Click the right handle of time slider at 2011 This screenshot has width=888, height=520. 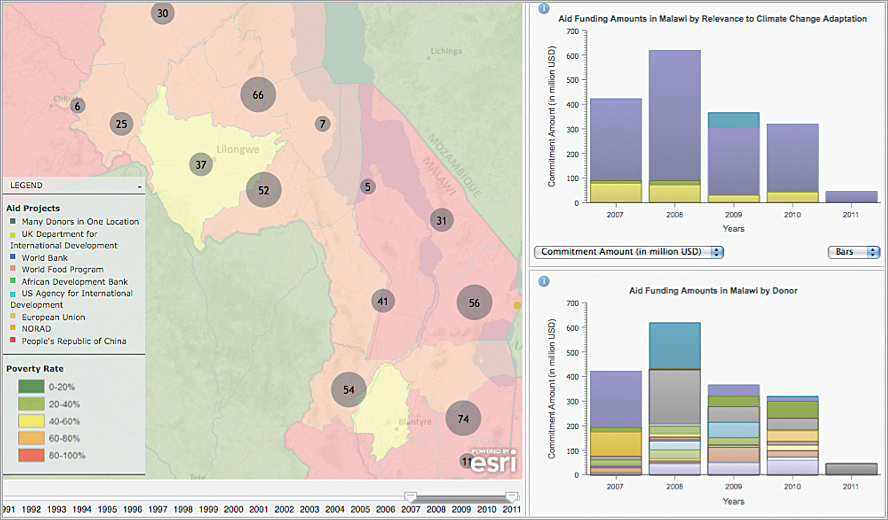point(512,496)
